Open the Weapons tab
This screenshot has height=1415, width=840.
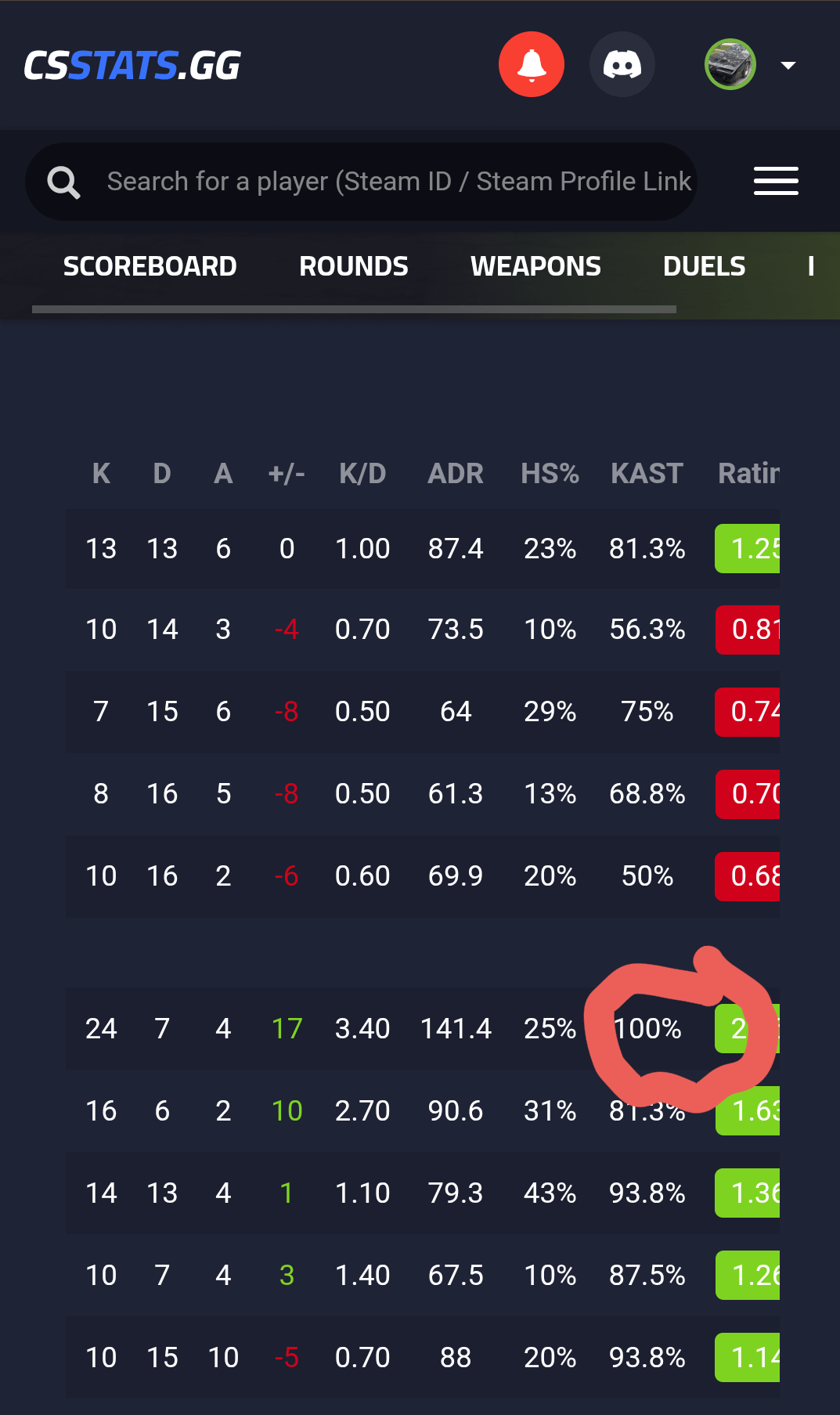(535, 266)
